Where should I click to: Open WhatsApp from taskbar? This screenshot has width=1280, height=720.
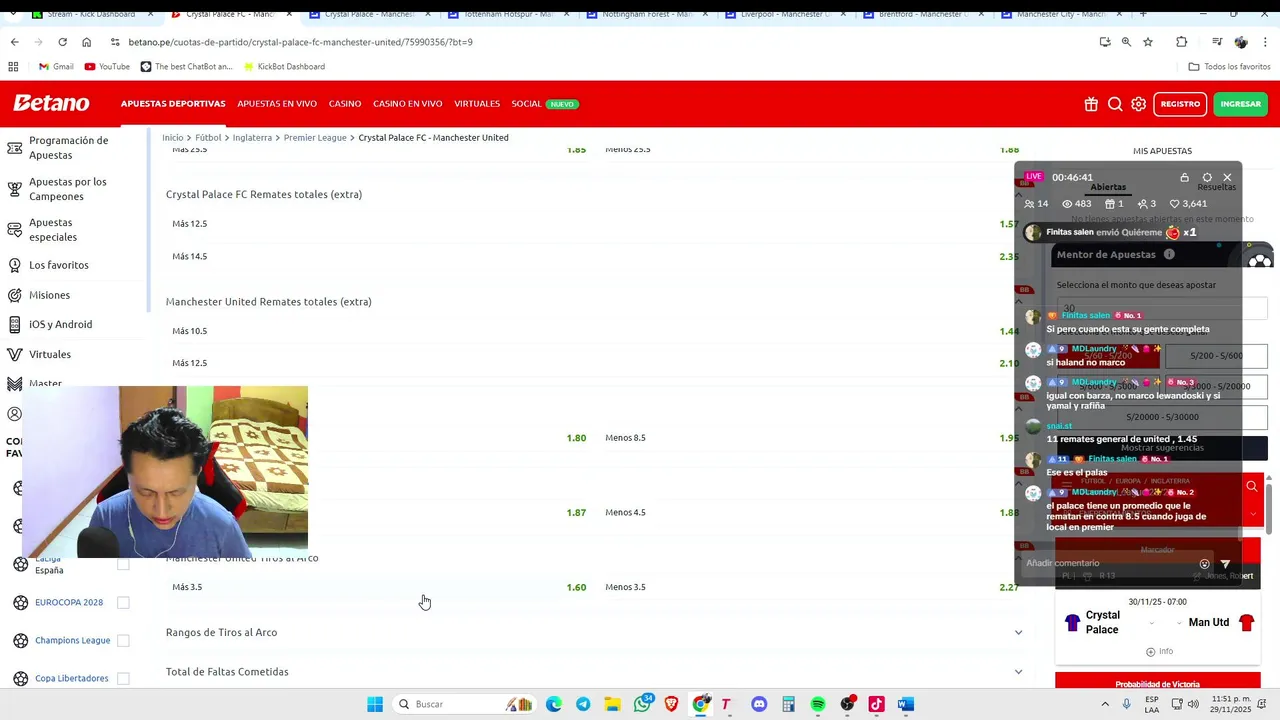point(642,704)
